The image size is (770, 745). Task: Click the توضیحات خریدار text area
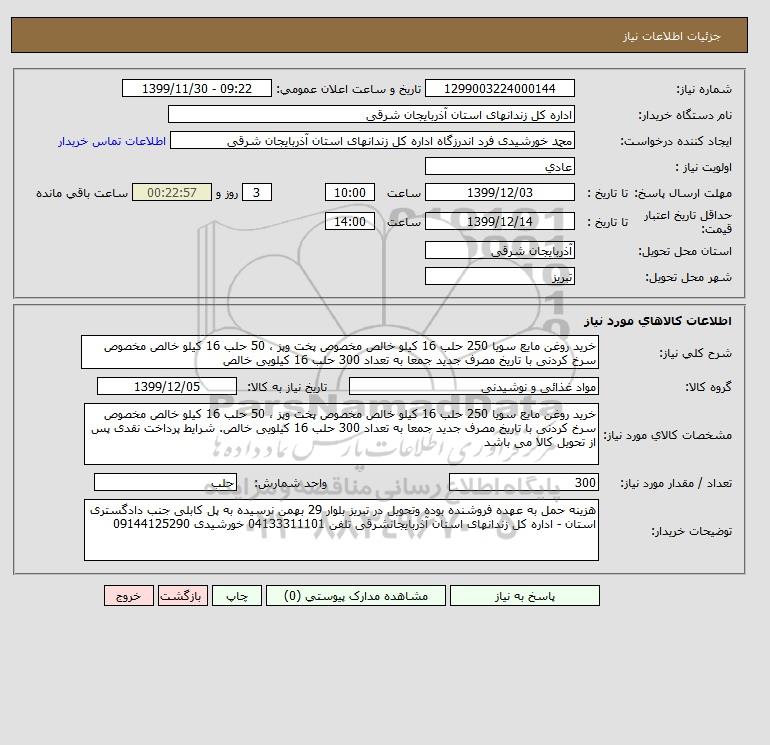341,530
